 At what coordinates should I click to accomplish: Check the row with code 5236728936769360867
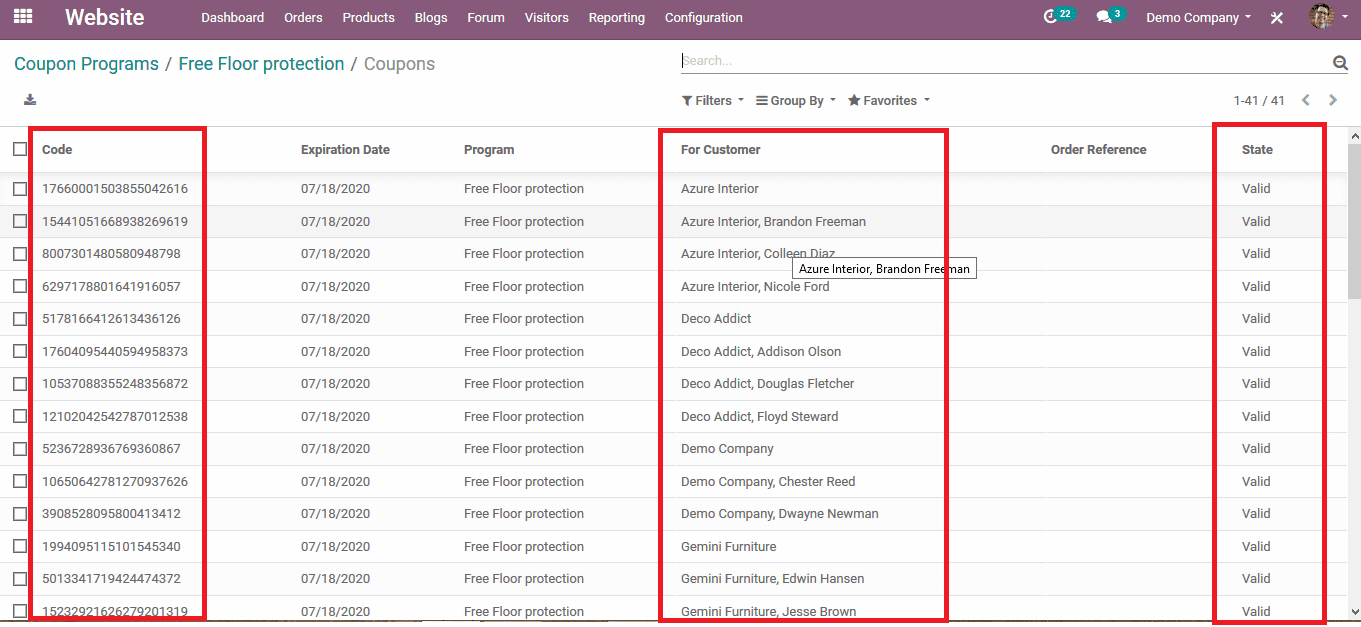pyautogui.click(x=20, y=448)
